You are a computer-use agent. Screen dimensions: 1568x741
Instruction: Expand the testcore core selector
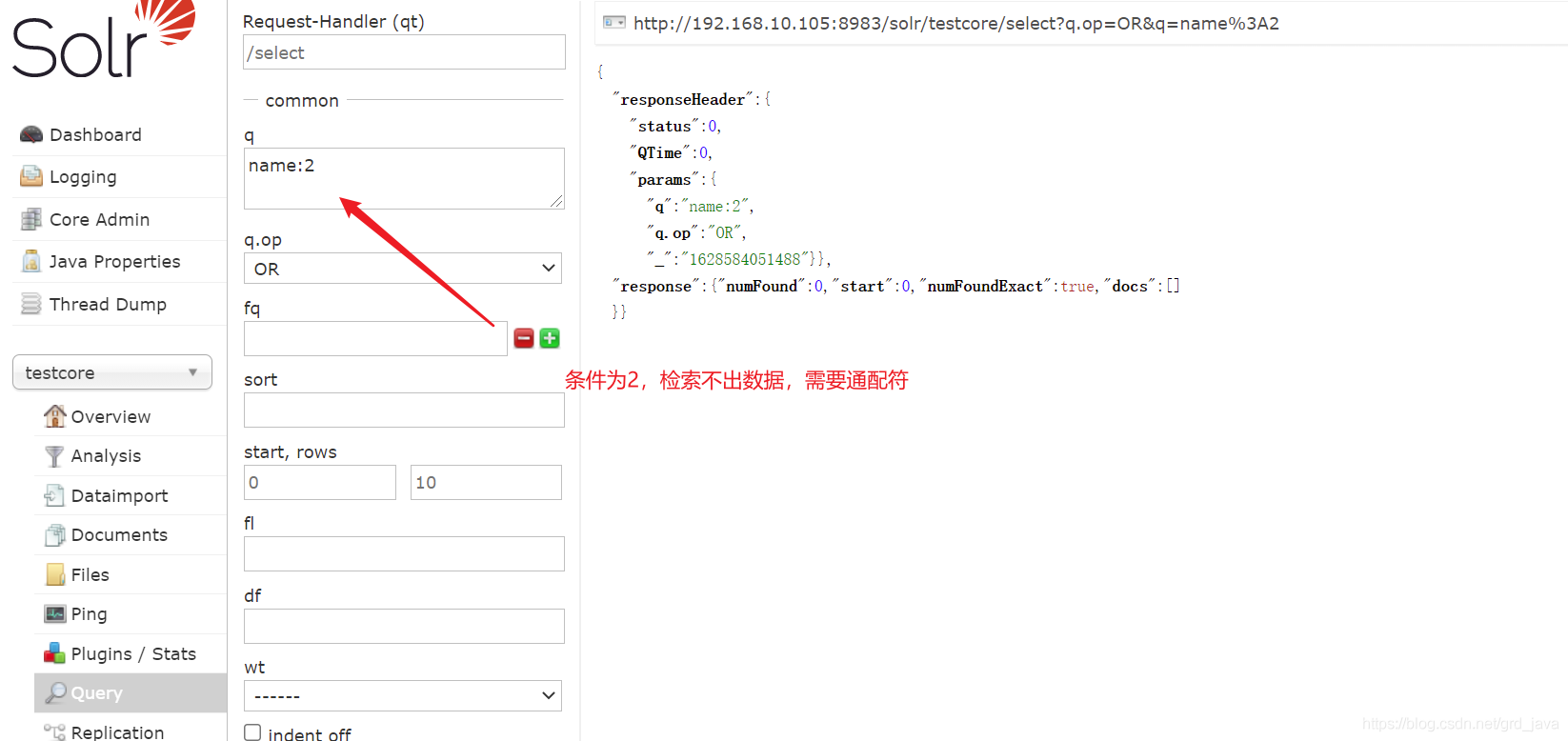coord(112,372)
